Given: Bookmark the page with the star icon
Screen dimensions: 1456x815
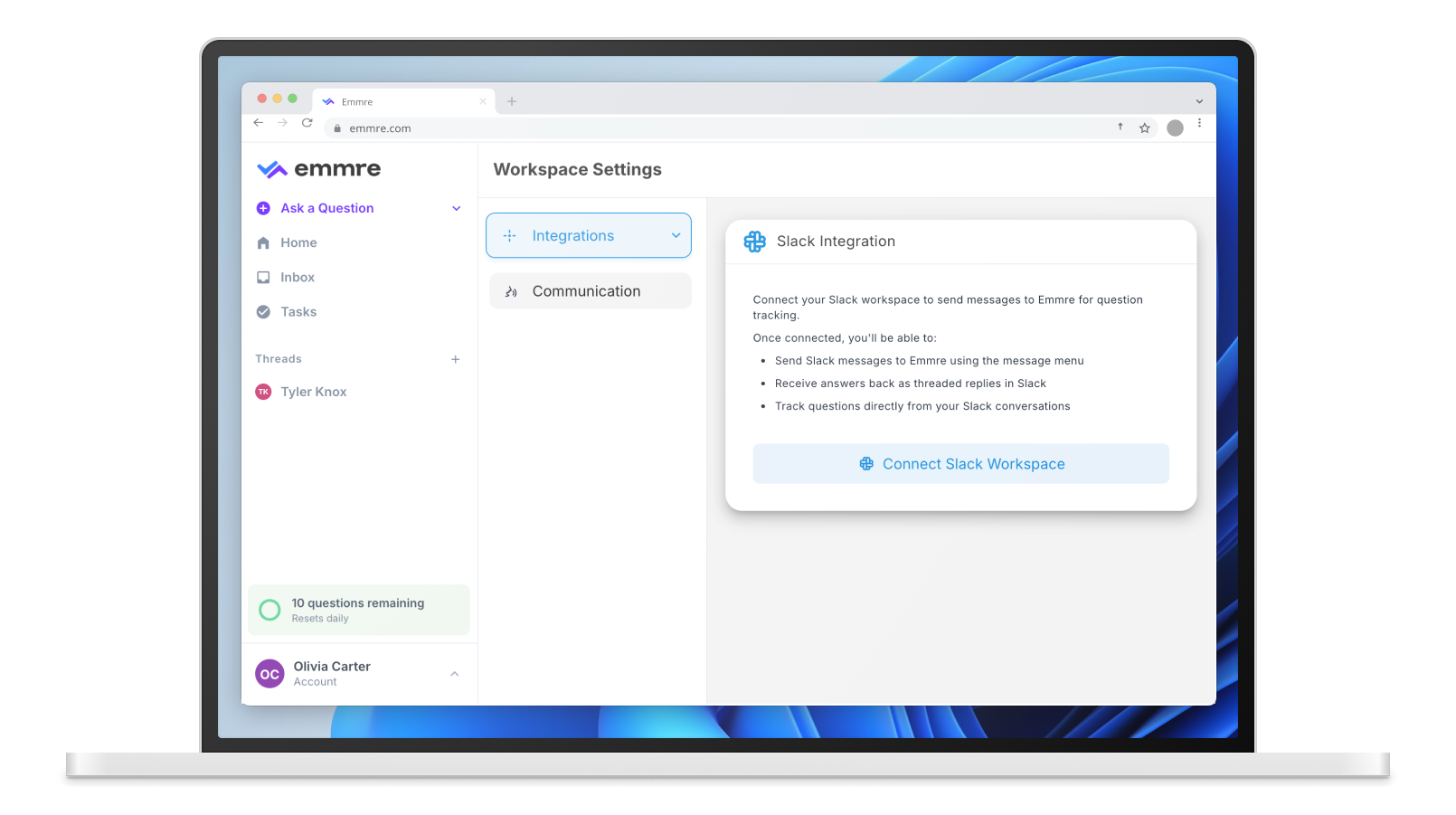Looking at the screenshot, I should pos(1145,128).
